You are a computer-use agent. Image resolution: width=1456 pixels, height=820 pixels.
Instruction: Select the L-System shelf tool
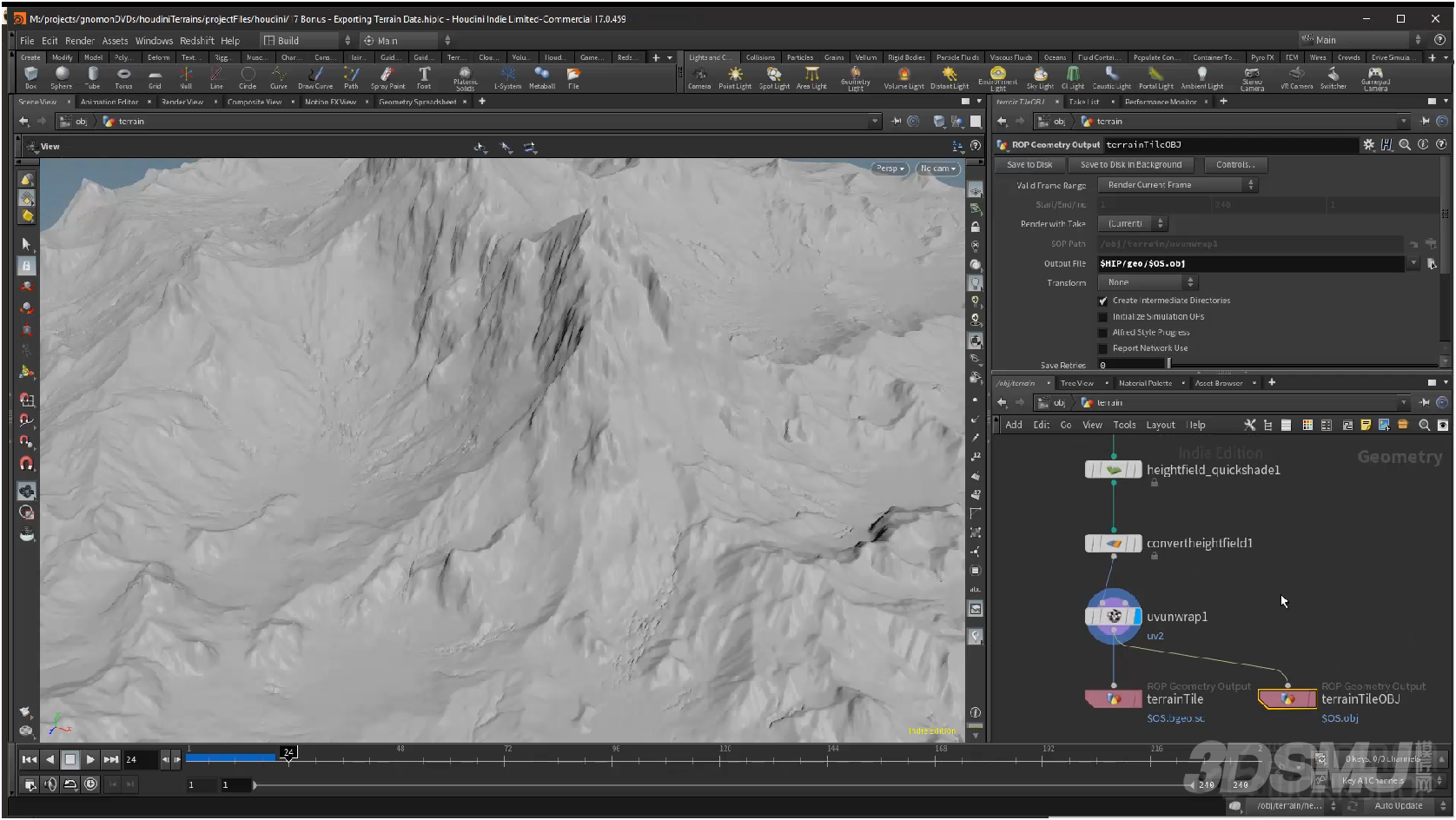click(x=507, y=77)
